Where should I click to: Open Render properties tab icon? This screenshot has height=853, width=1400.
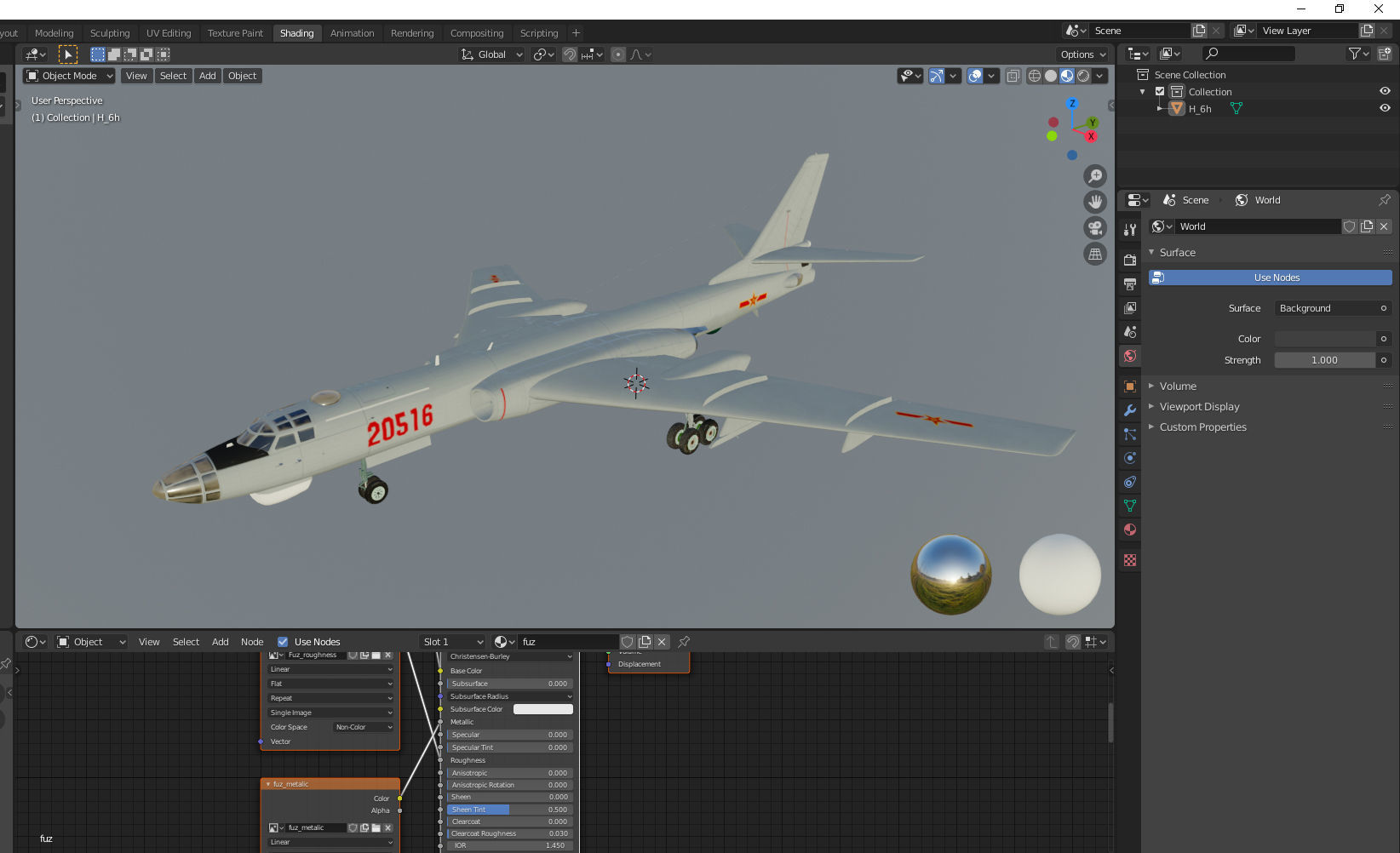coord(1130,260)
